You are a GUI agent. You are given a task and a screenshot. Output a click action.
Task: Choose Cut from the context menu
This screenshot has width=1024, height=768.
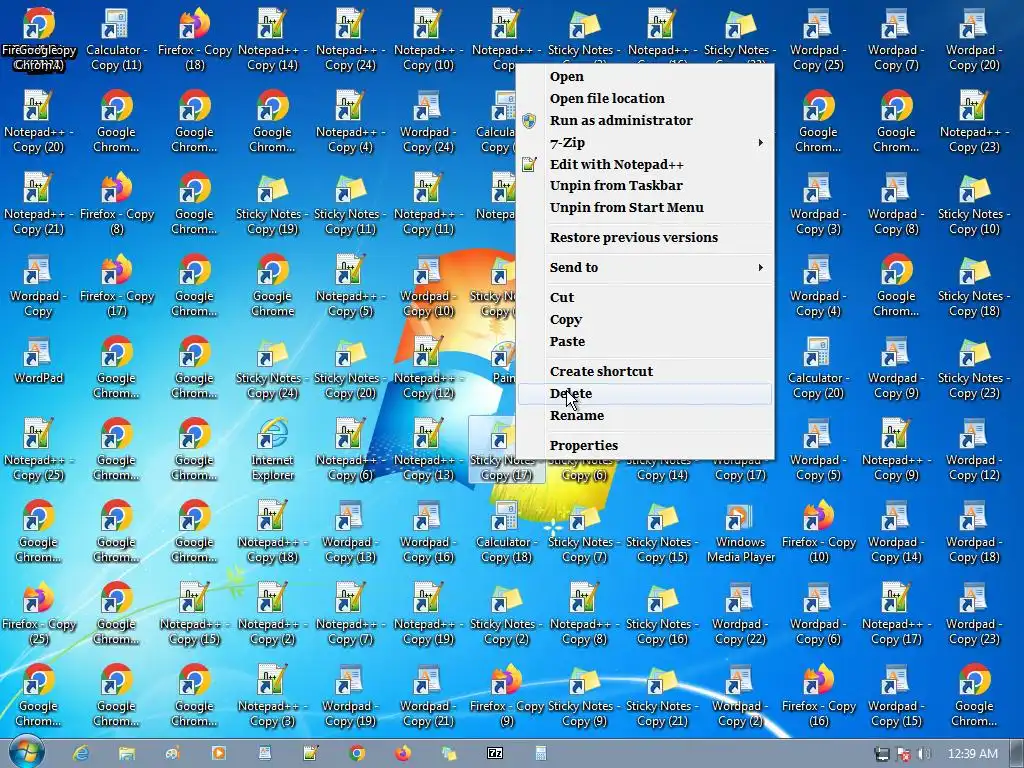click(645, 297)
